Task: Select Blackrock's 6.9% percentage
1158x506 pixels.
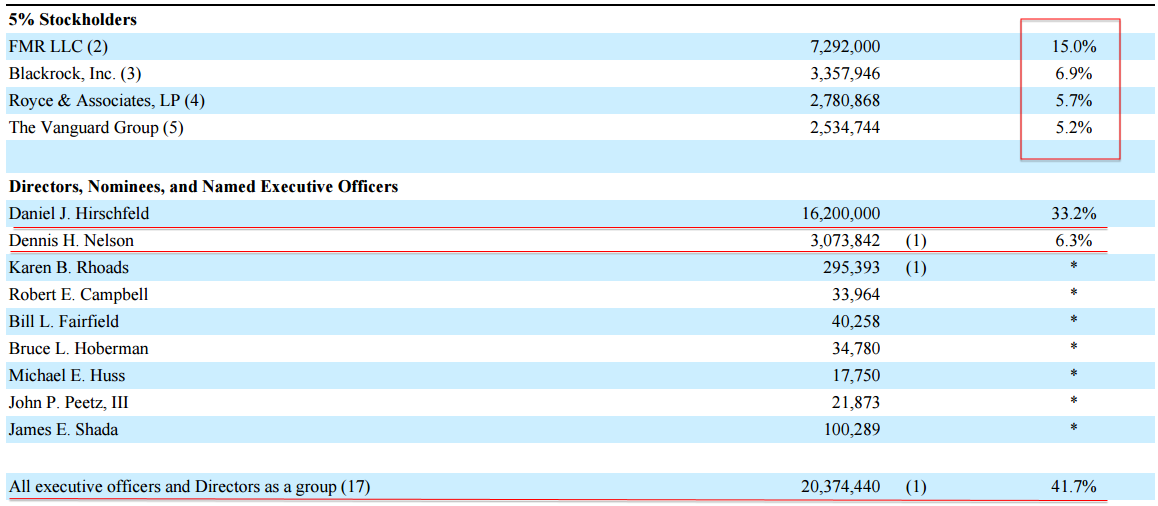Action: click(1073, 74)
